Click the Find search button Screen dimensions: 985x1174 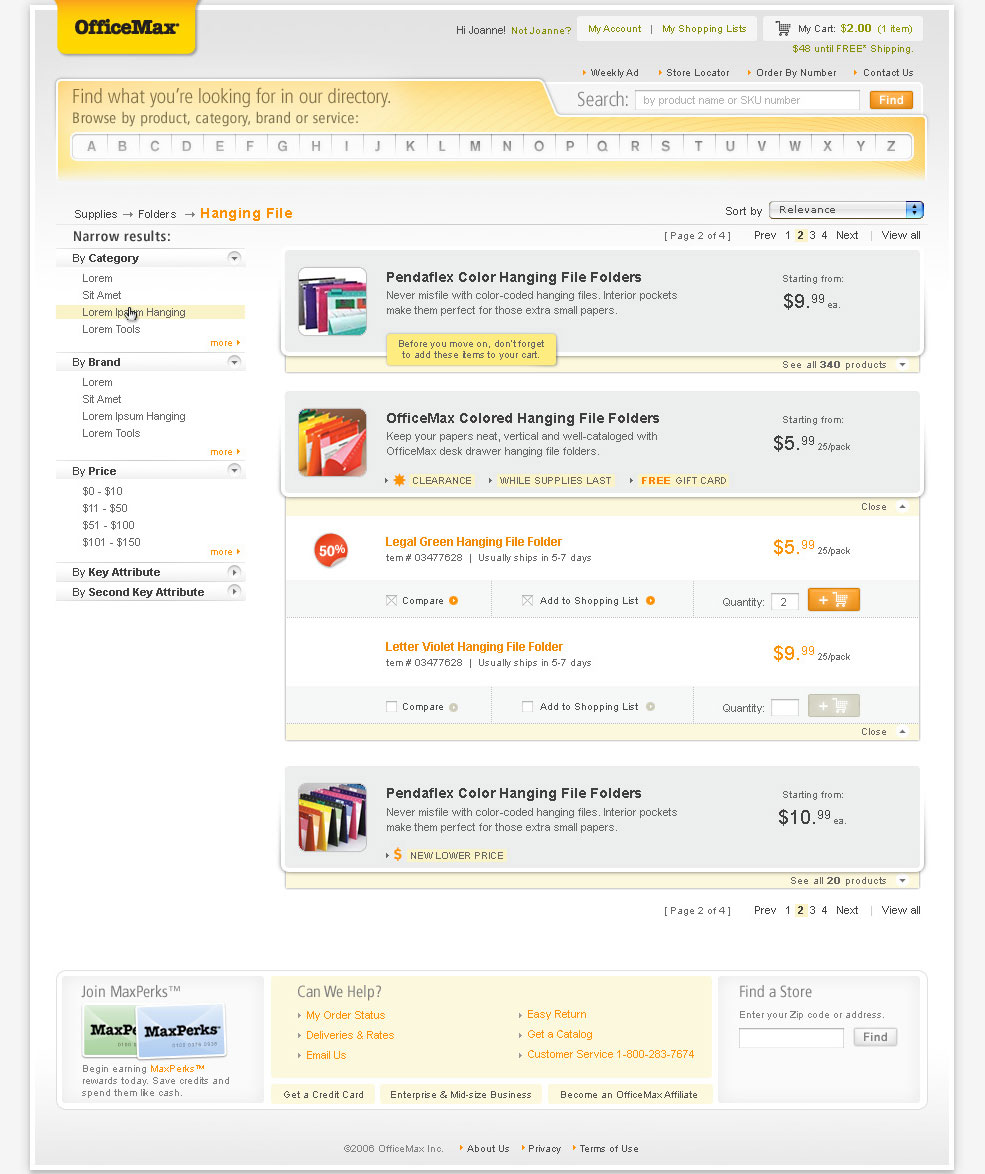point(890,100)
